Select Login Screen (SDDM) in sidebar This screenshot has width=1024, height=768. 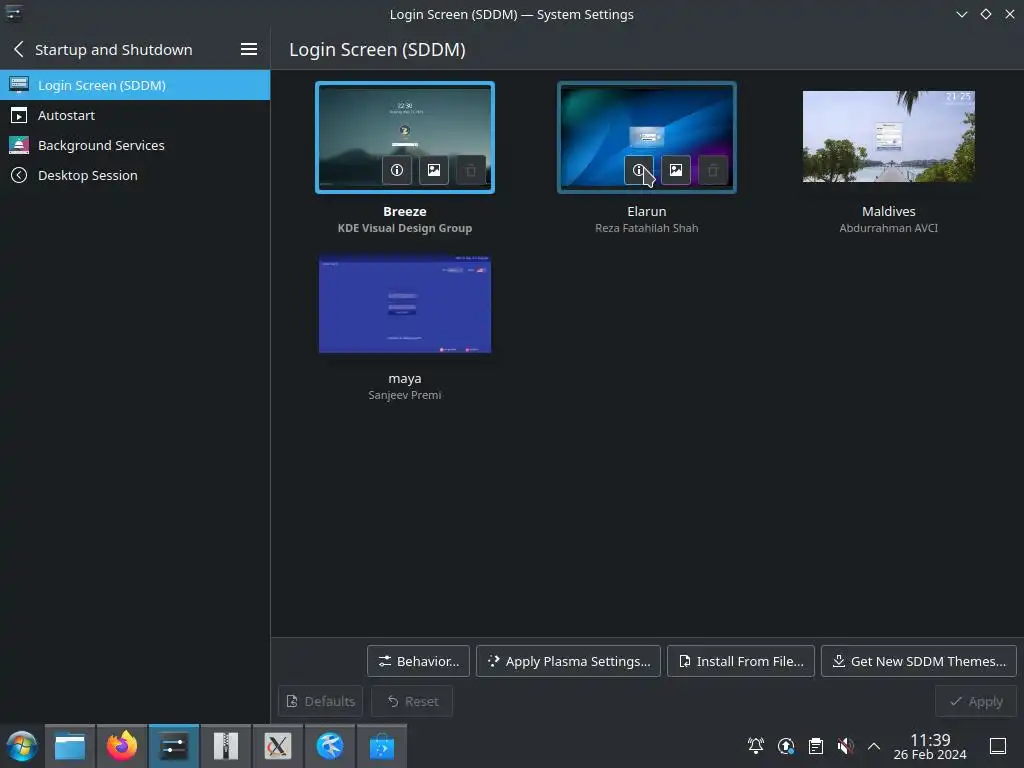(135, 85)
